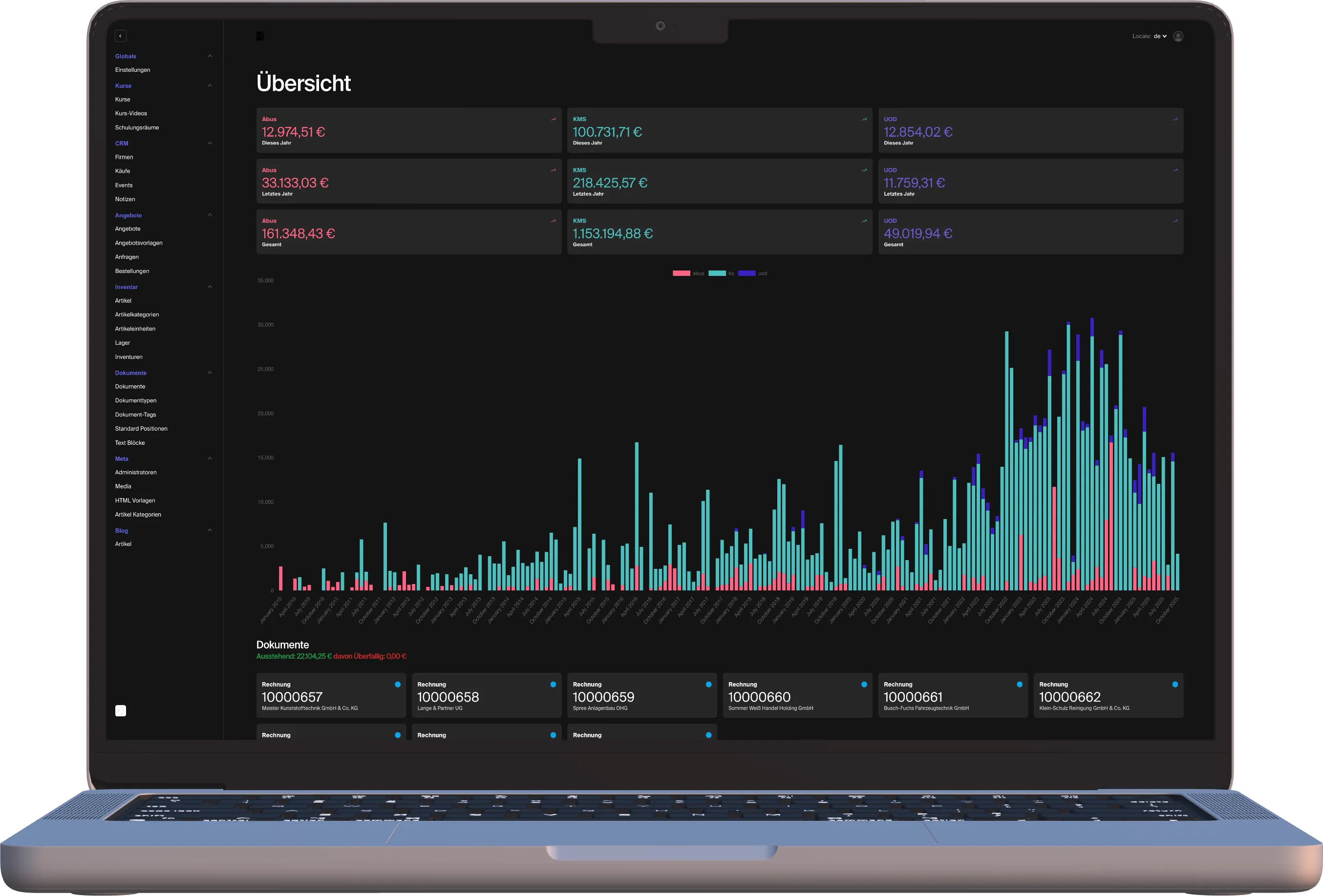
Task: Open trend icon on KMS Dieses Jahr card
Action: 864,119
